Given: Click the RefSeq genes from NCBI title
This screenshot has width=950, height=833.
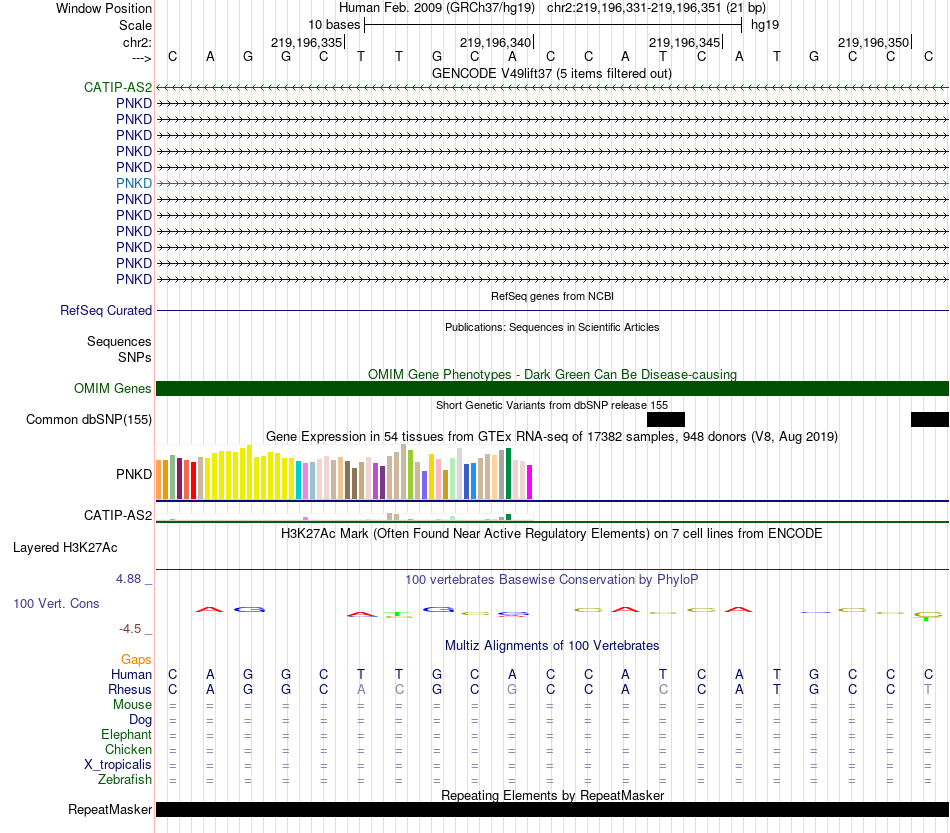Looking at the screenshot, I should click(x=552, y=296).
